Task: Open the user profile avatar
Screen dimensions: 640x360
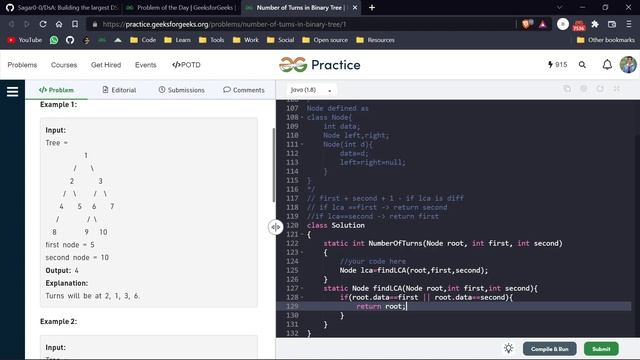Action: 628,64
